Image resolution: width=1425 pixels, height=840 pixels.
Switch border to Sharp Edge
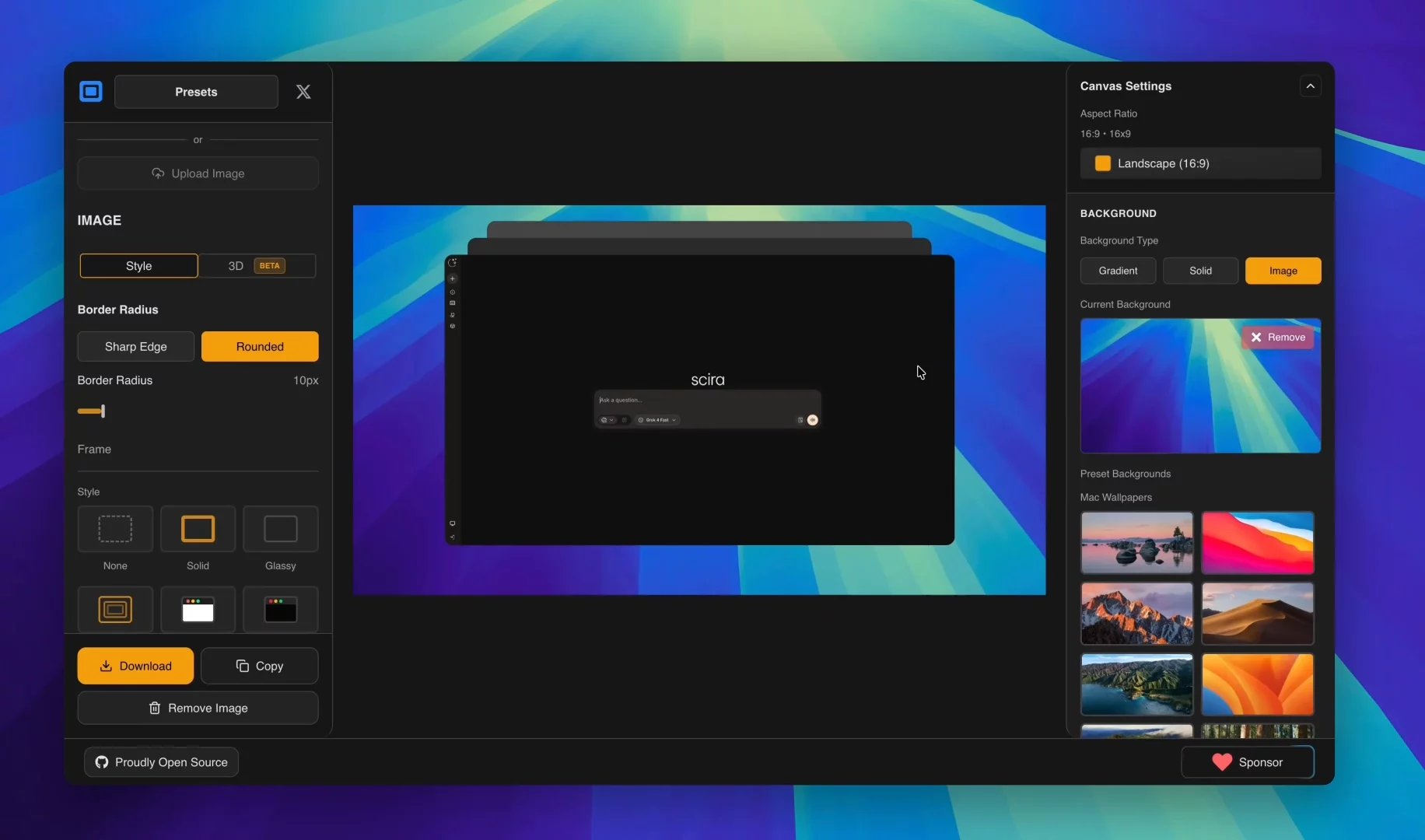(135, 347)
